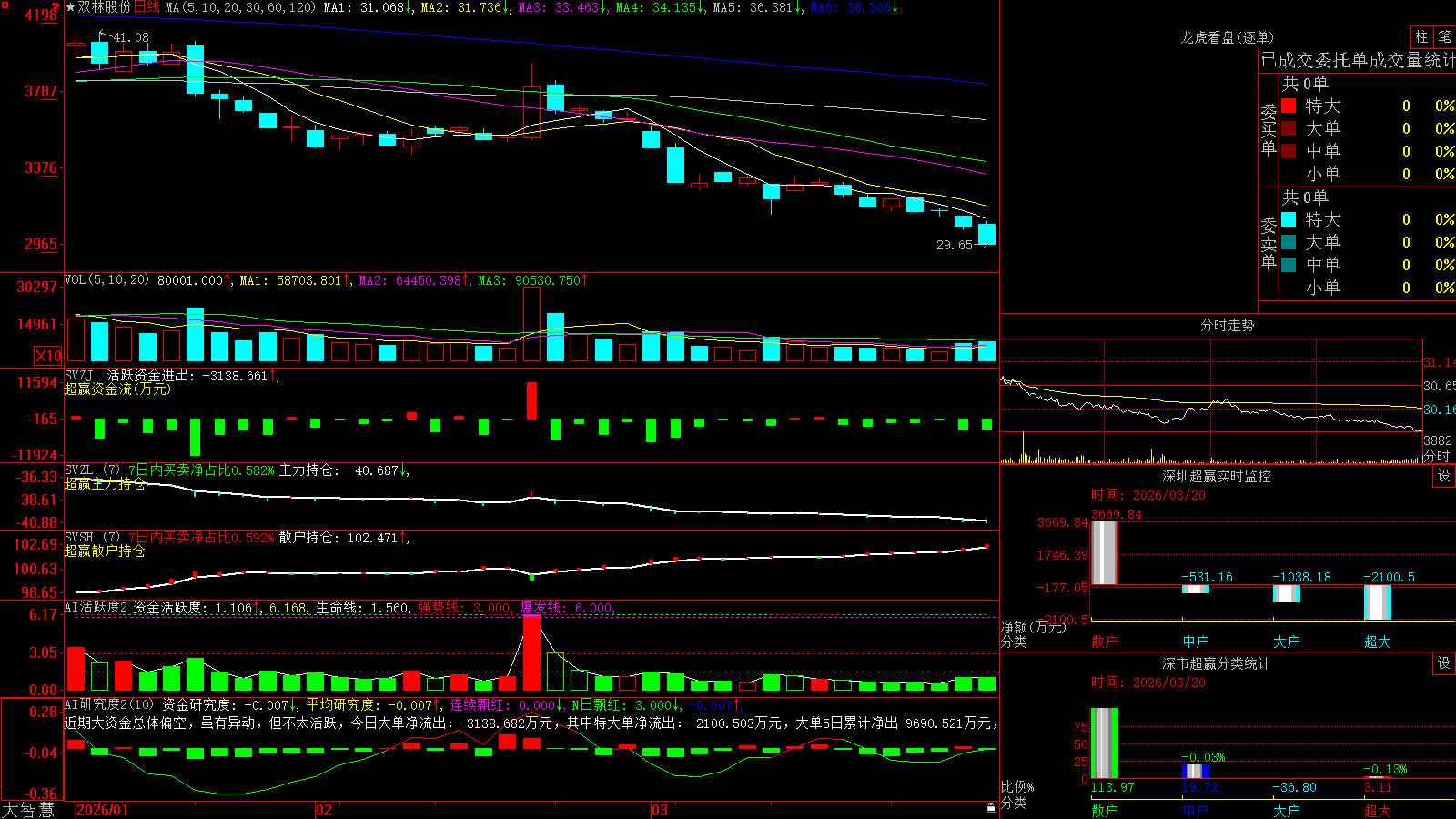Viewport: 1456px width, 819px height.
Task: Click the 02 month marker on timeline
Action: (323, 810)
